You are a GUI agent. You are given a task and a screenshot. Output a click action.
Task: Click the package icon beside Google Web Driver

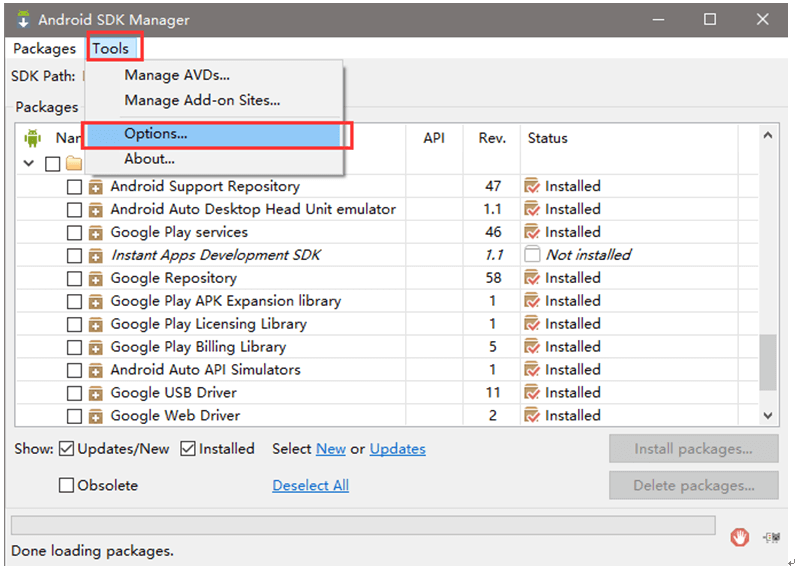coord(96,416)
